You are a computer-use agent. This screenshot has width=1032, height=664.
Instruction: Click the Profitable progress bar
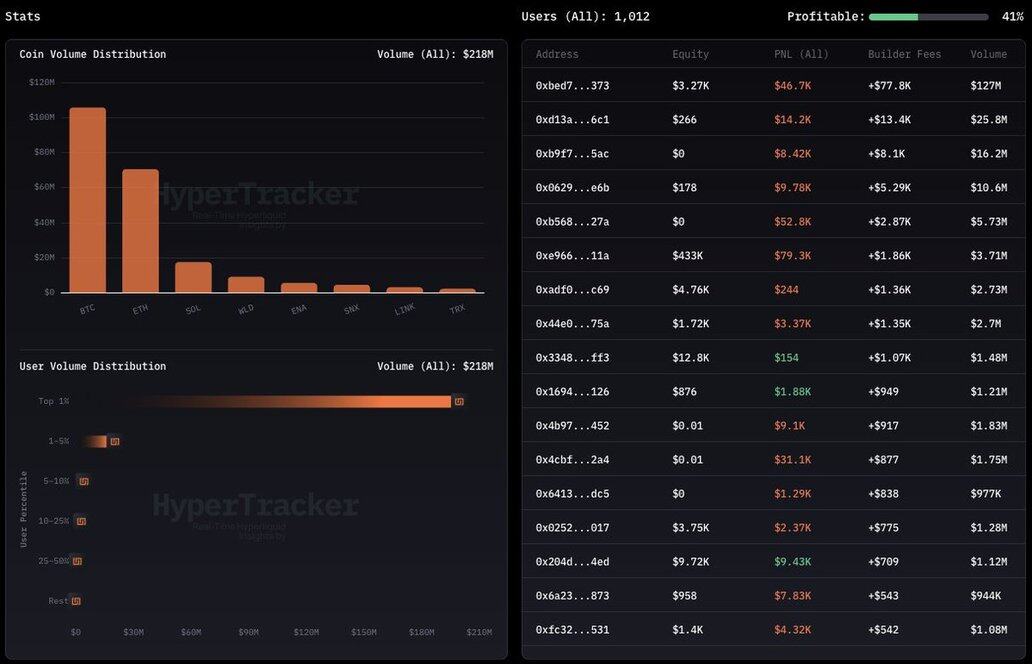pos(928,17)
